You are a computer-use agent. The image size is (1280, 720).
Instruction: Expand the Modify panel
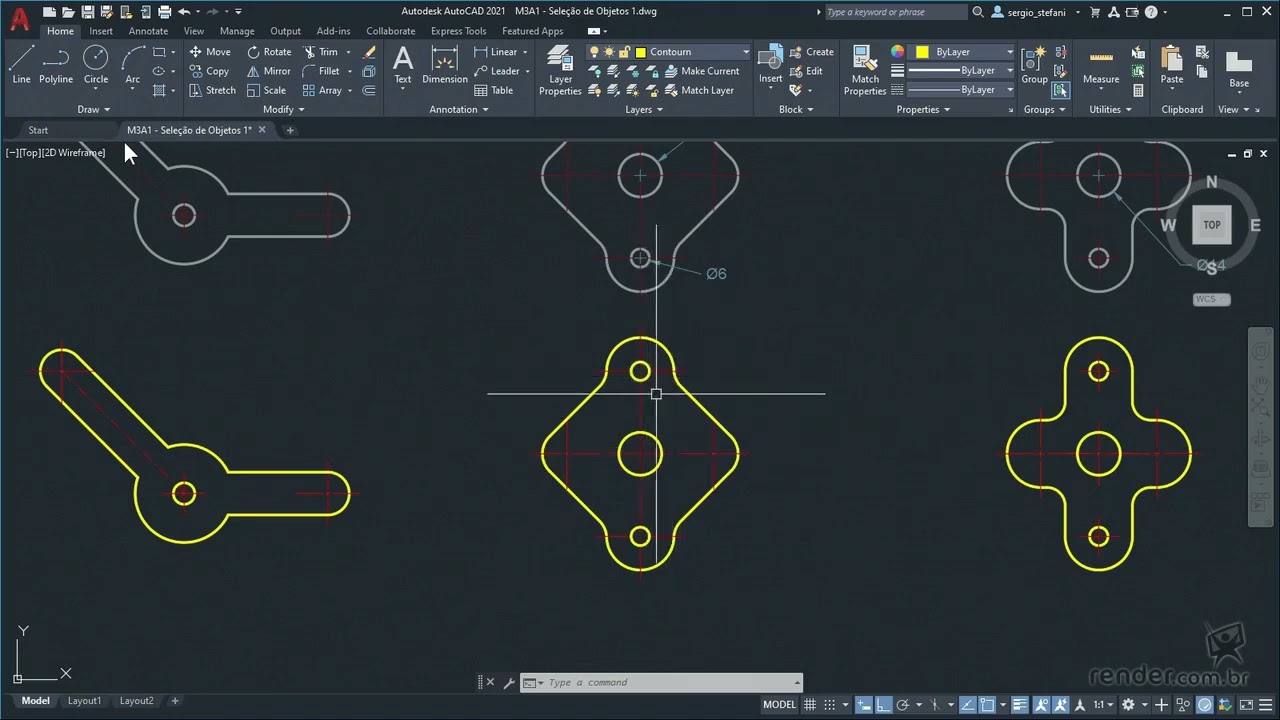[284, 109]
